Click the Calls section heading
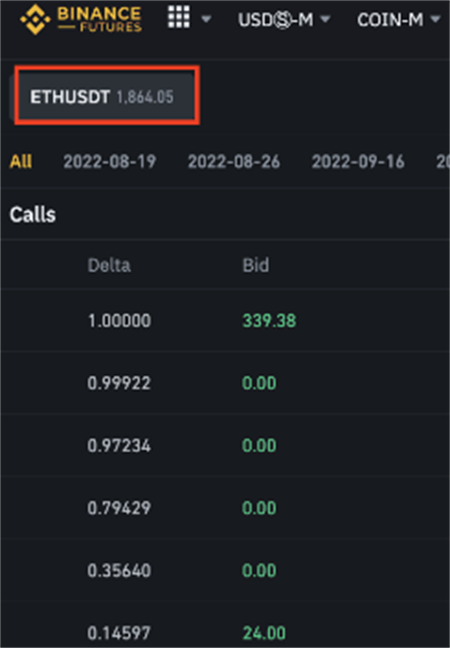This screenshot has width=450, height=648. 33,214
